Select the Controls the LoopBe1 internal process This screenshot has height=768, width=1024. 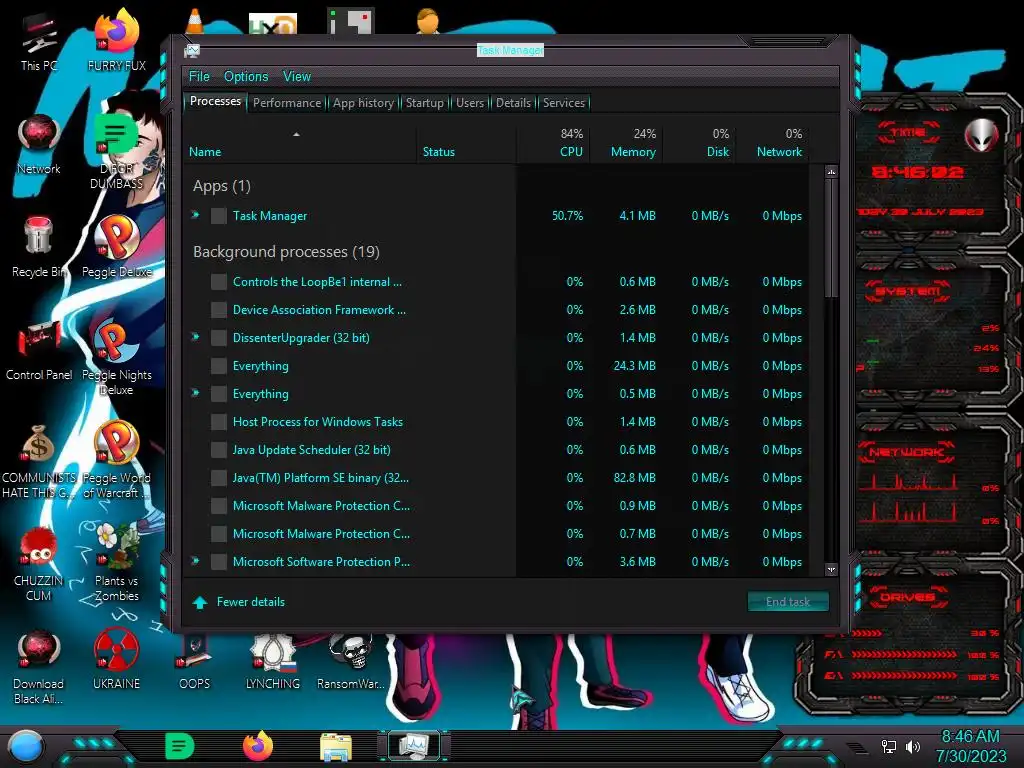[498, 282]
